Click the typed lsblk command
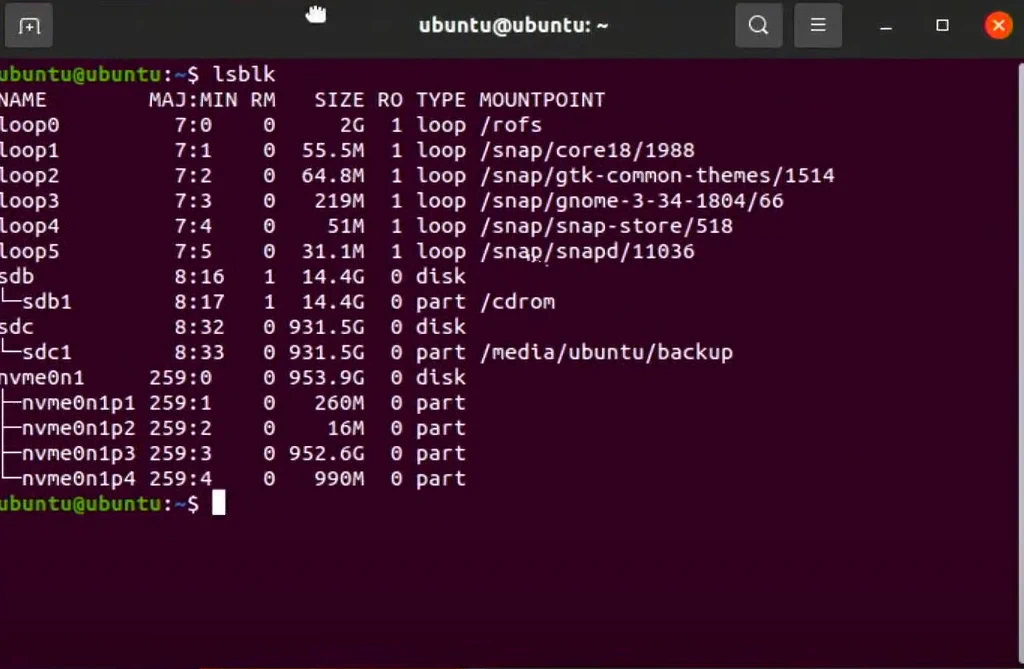This screenshot has width=1024, height=669. tap(244, 74)
